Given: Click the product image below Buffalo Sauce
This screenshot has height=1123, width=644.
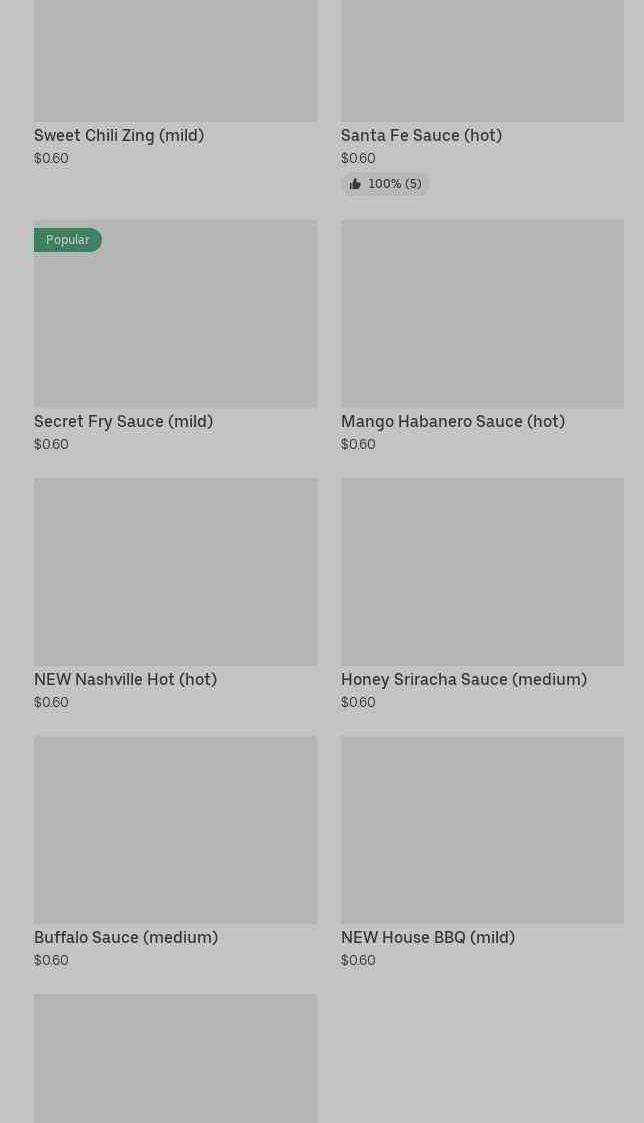Looking at the screenshot, I should (175, 1059).
